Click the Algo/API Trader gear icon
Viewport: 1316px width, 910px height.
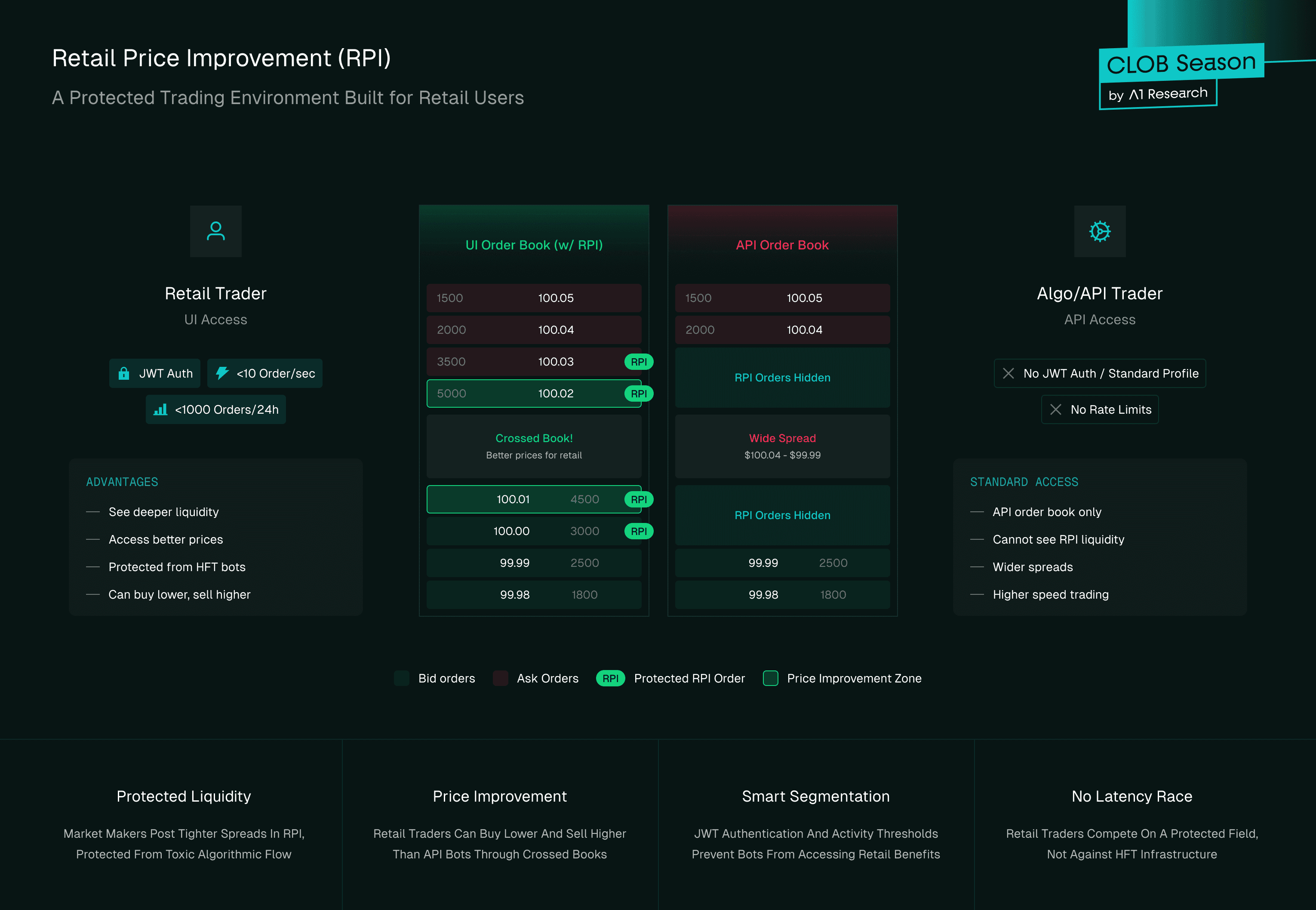(1100, 231)
